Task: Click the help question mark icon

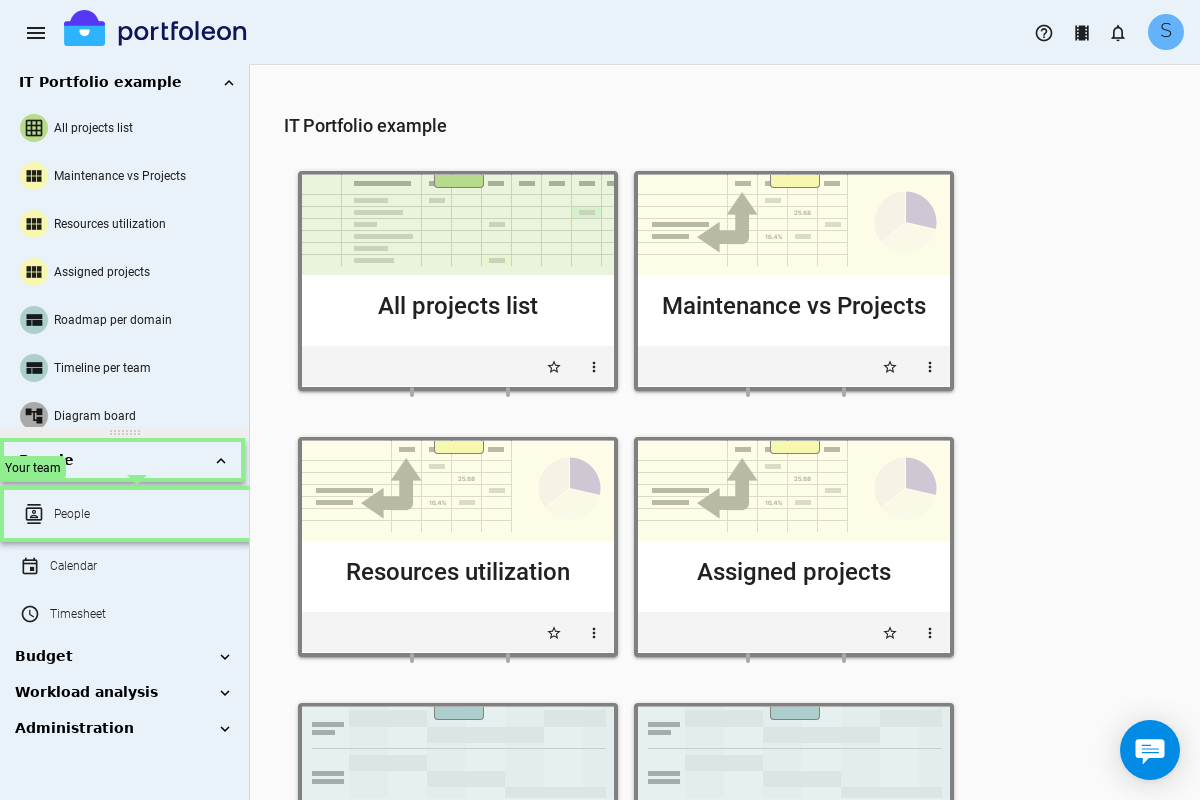Action: [x=1044, y=33]
